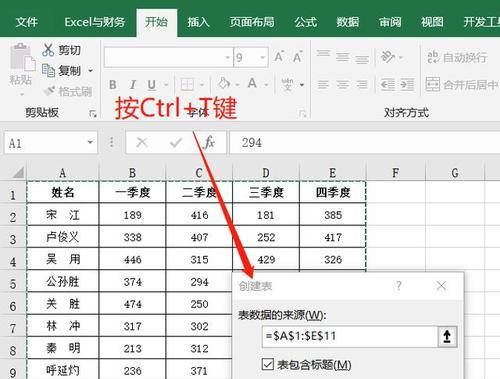
Task: Click the Select All corner triangle
Action: pos(19,173)
